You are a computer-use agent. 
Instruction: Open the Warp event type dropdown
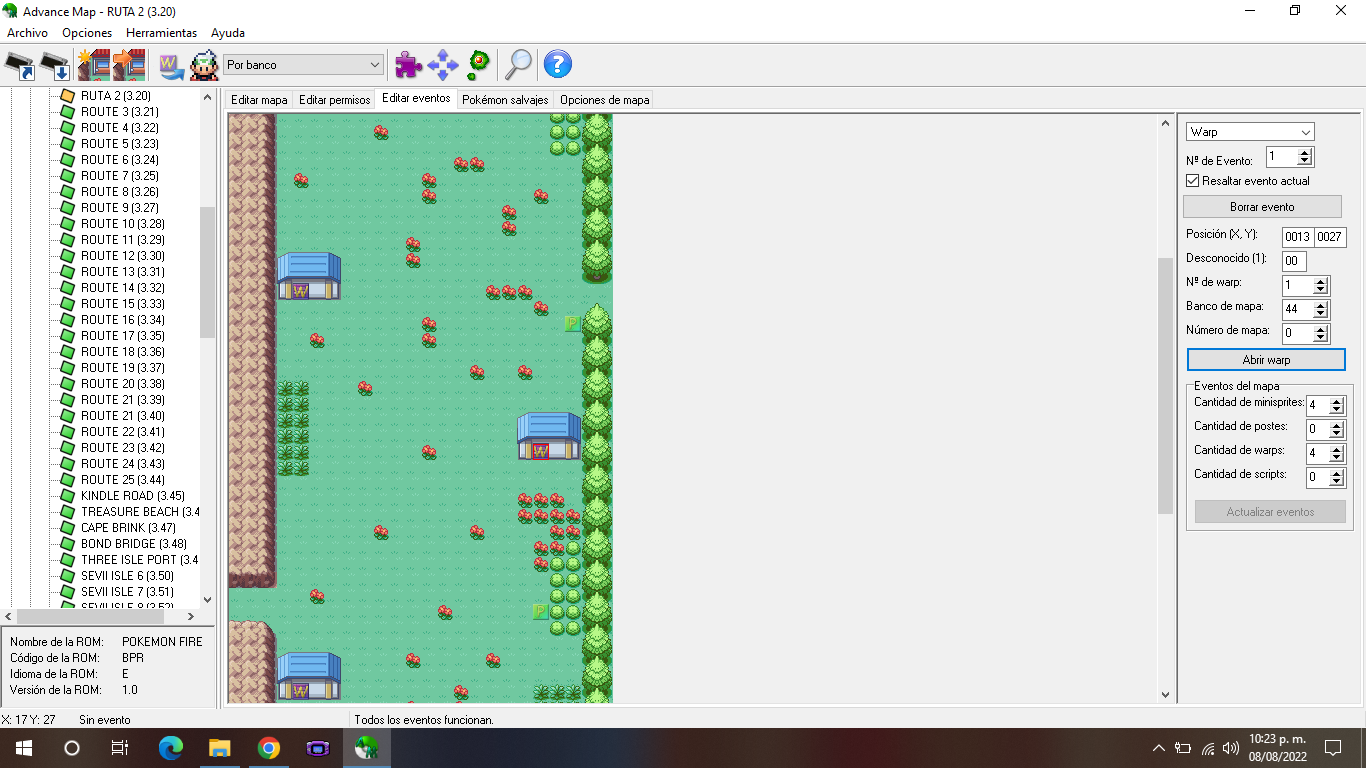pyautogui.click(x=1250, y=132)
